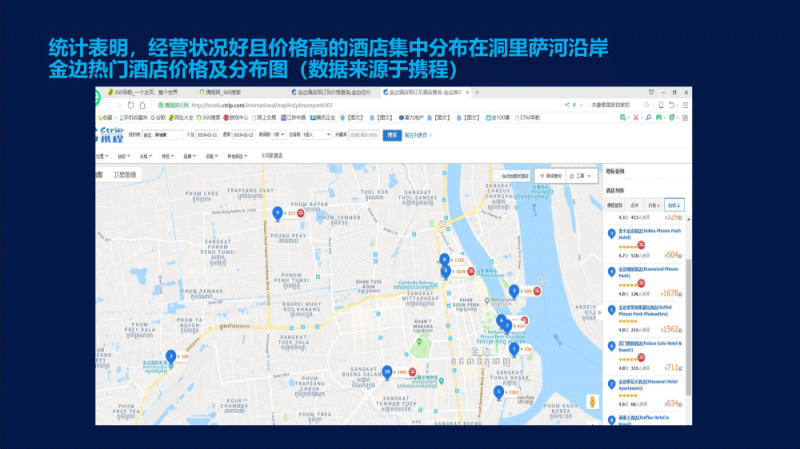Click map pin number 9 near Phum Bayab

[278, 213]
